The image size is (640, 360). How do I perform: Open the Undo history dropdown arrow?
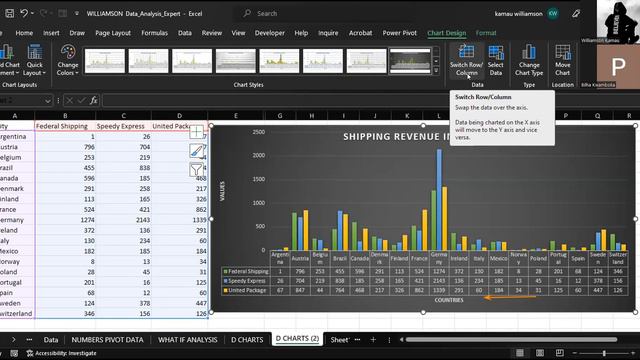point(33,13)
